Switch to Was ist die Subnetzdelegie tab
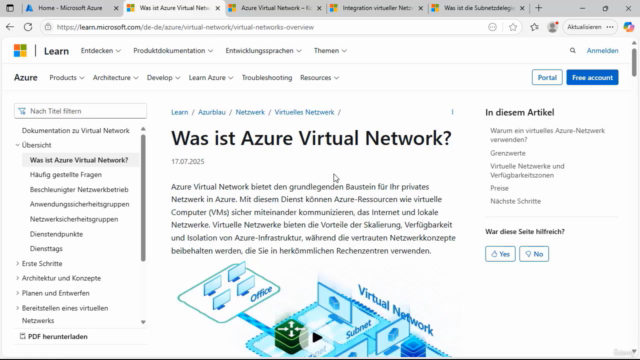 pyautogui.click(x=479, y=8)
